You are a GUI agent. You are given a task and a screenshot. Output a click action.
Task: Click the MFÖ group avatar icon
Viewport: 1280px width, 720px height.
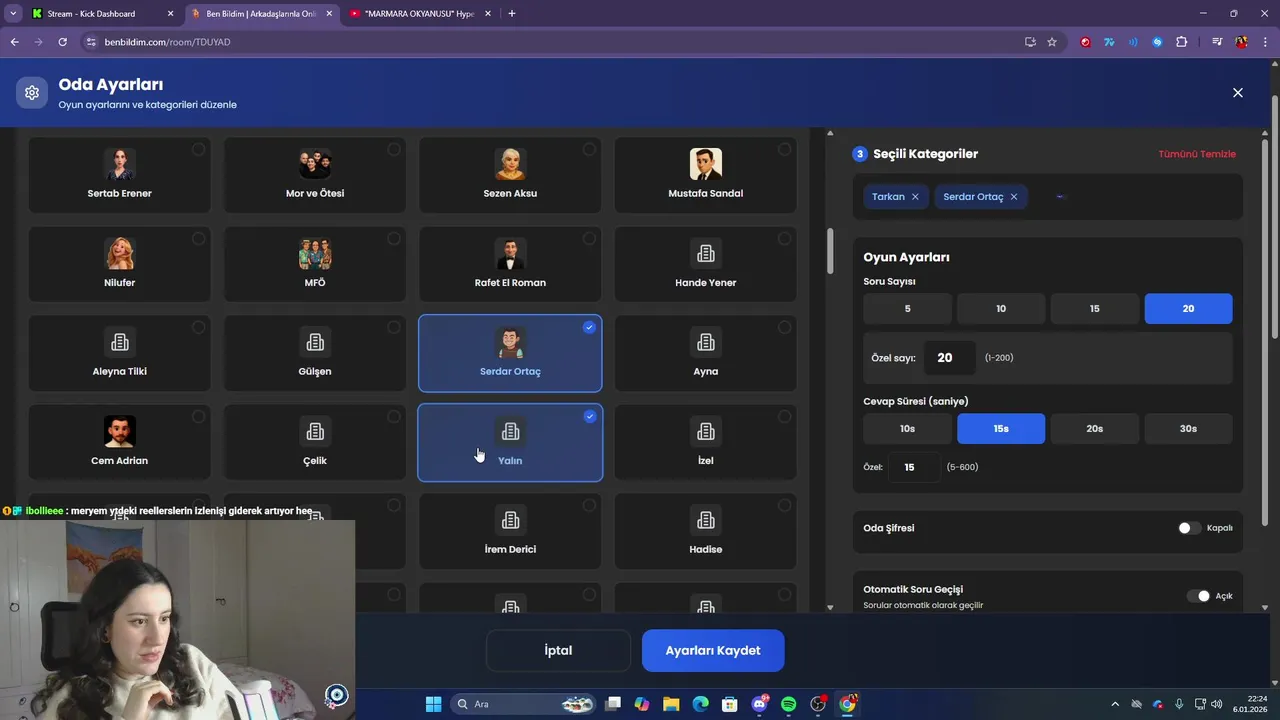tap(315, 253)
